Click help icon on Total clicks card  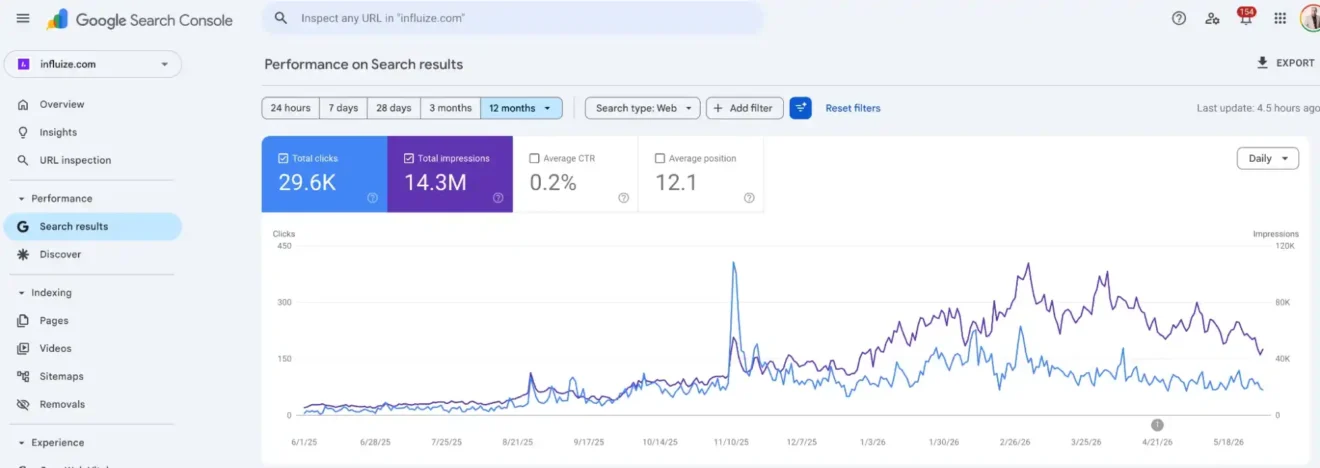pyautogui.click(x=372, y=198)
